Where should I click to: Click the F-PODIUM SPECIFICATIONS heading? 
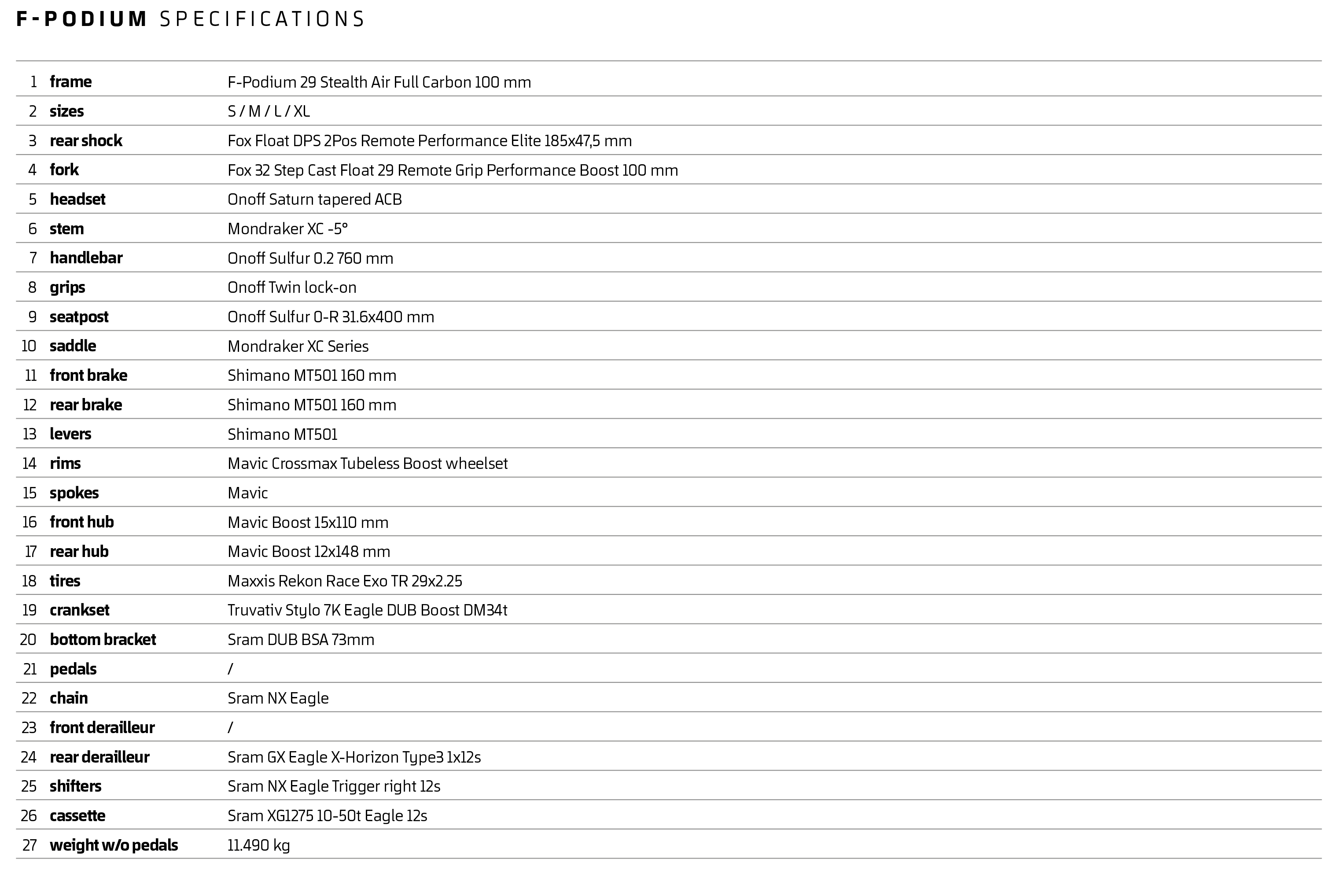(x=190, y=19)
